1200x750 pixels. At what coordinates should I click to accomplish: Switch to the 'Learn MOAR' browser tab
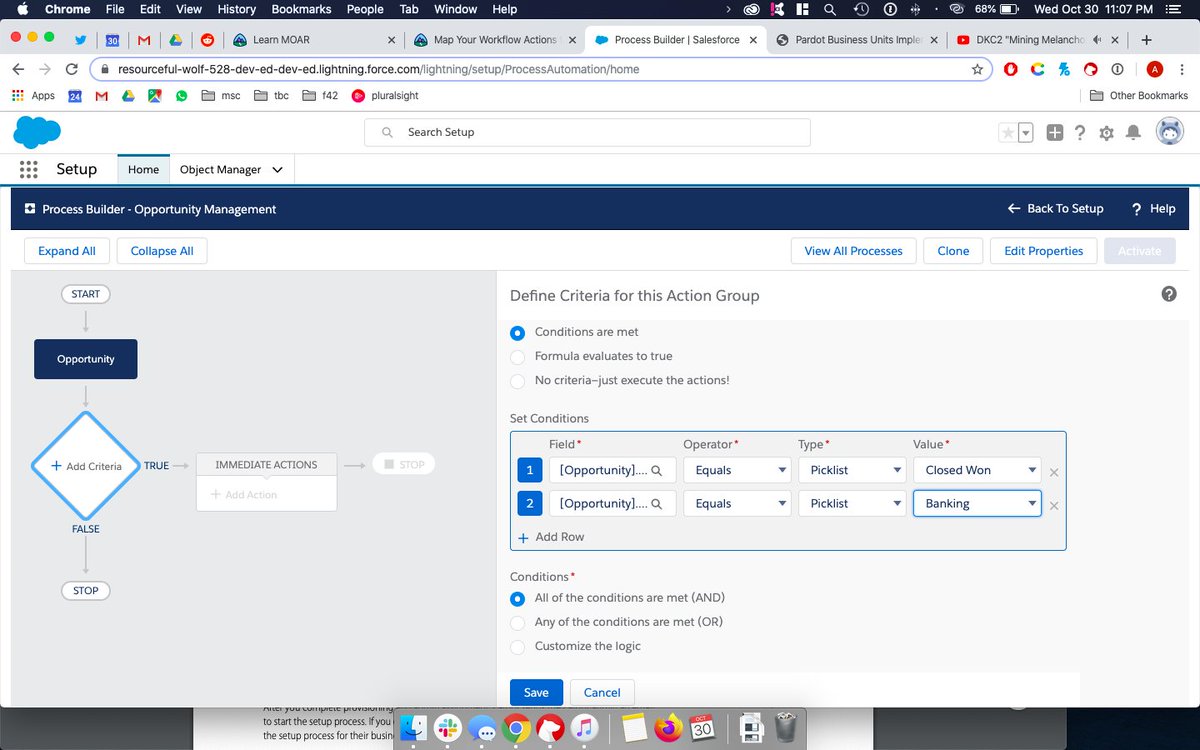[x=315, y=40]
